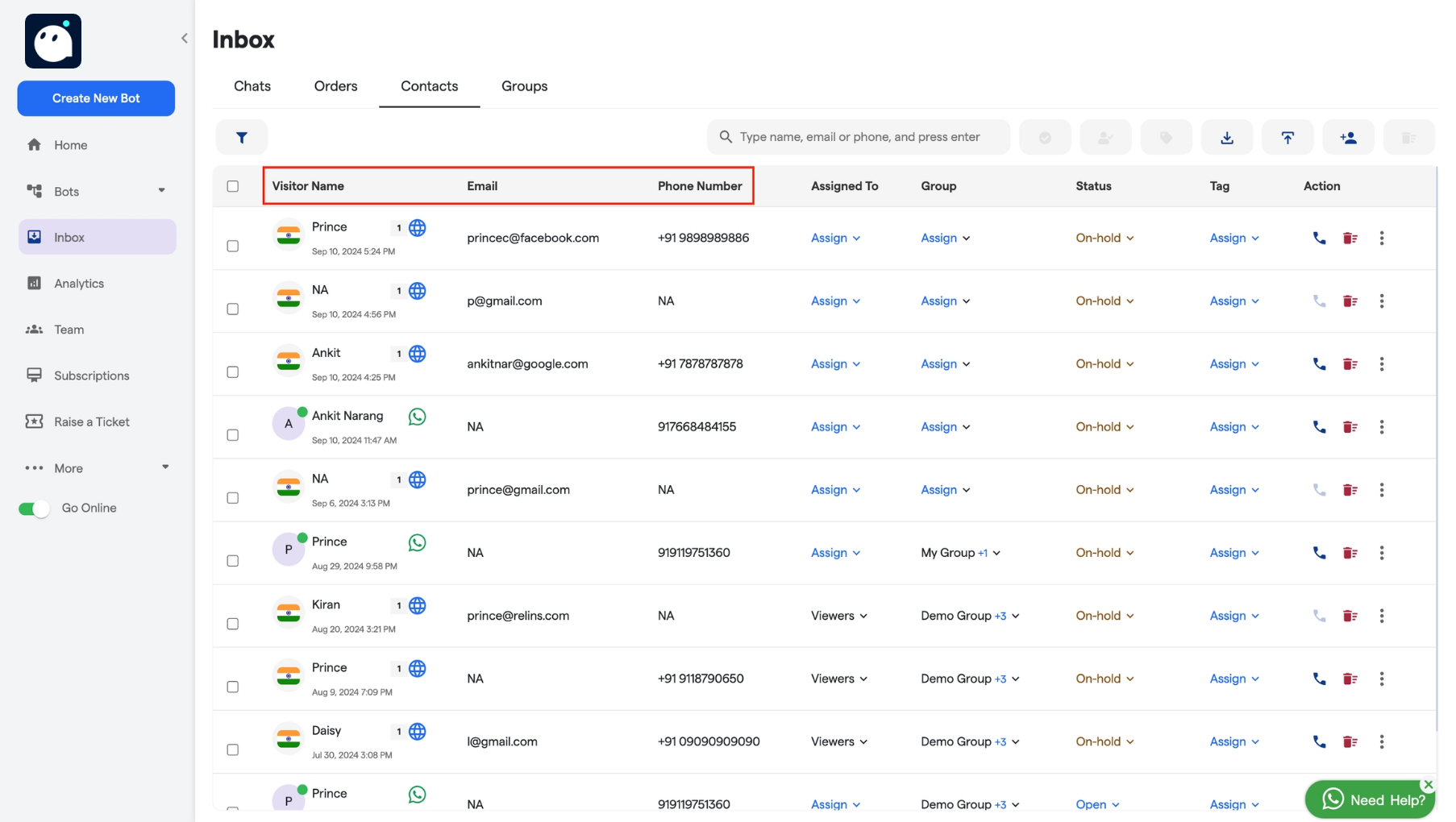Open the Open status dropdown

[1097, 804]
